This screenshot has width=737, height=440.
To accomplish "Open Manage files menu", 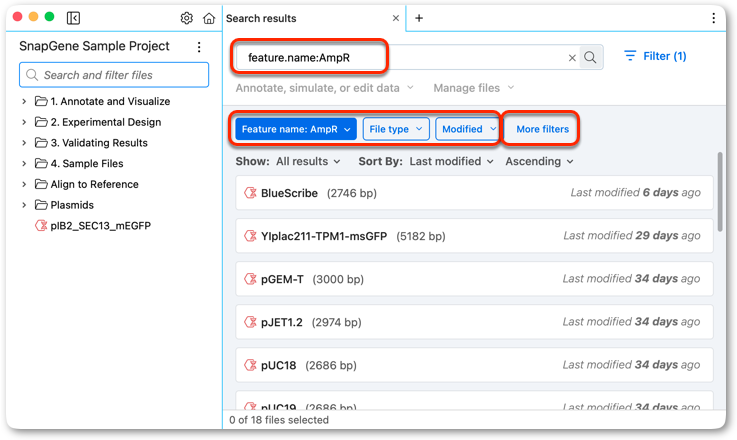I will tap(474, 88).
